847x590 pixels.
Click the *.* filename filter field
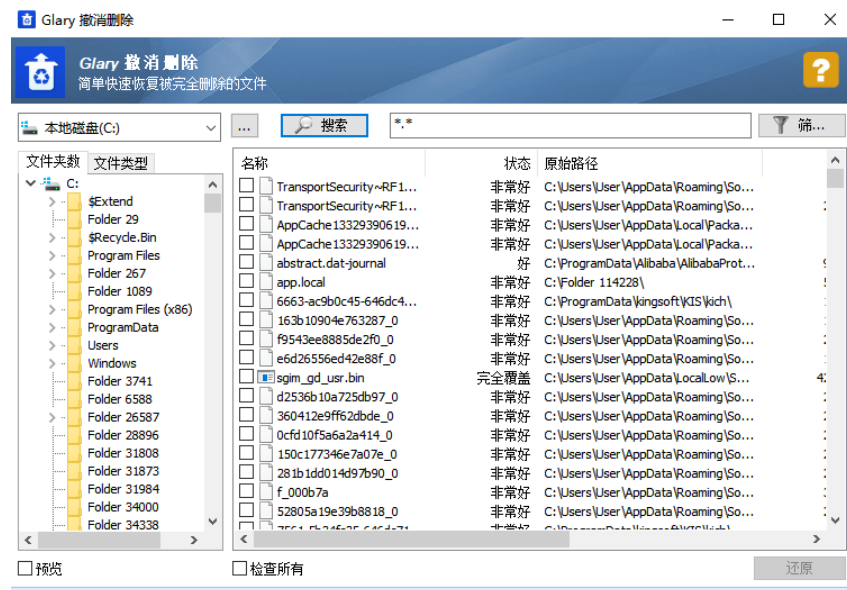tap(570, 125)
